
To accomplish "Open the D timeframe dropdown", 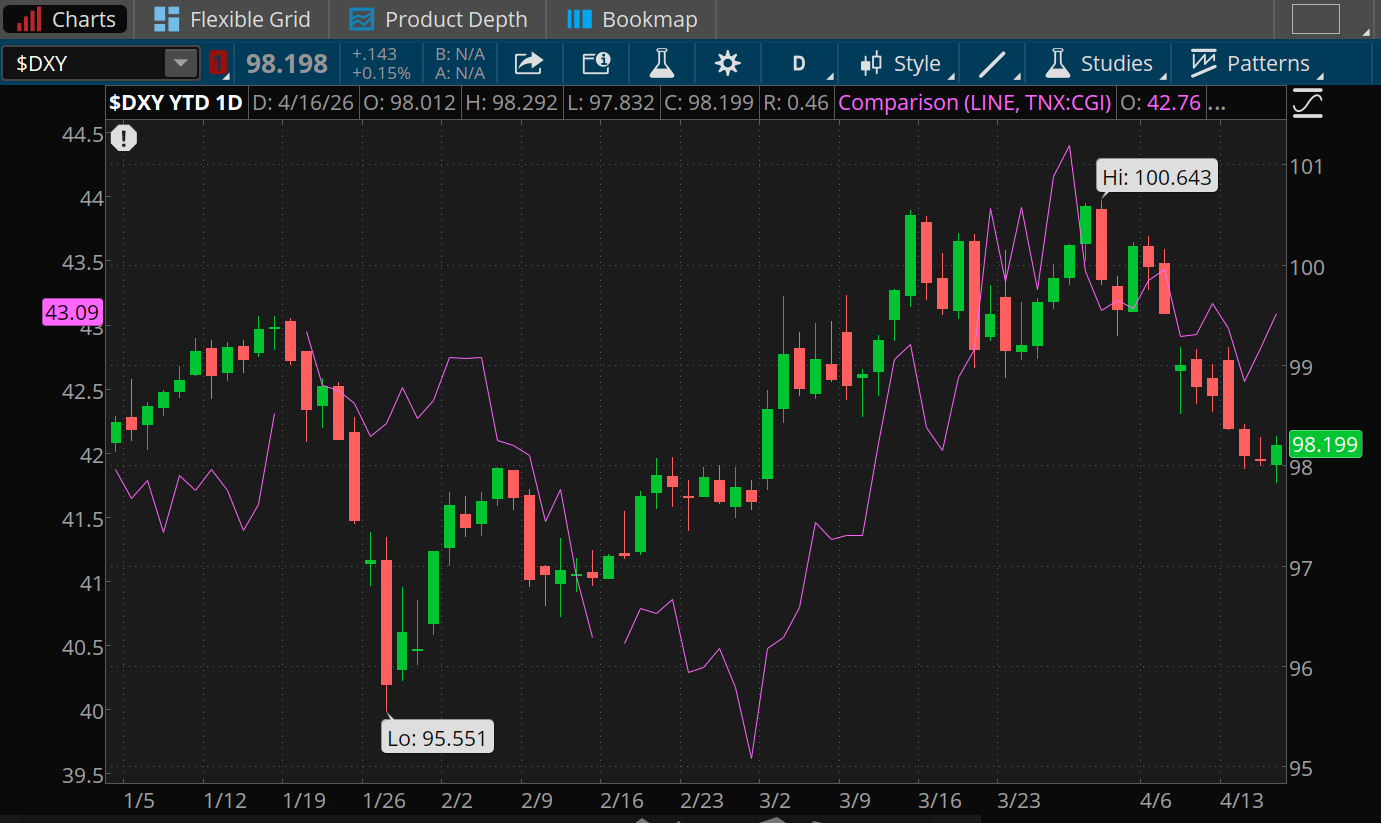I will tap(799, 64).
